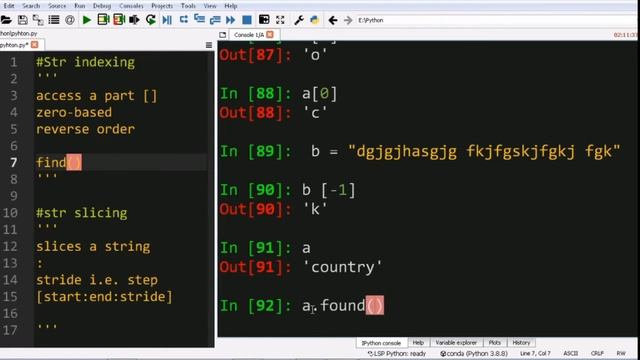Open the Edit menu
This screenshot has width=640, height=360.
click(9, 6)
